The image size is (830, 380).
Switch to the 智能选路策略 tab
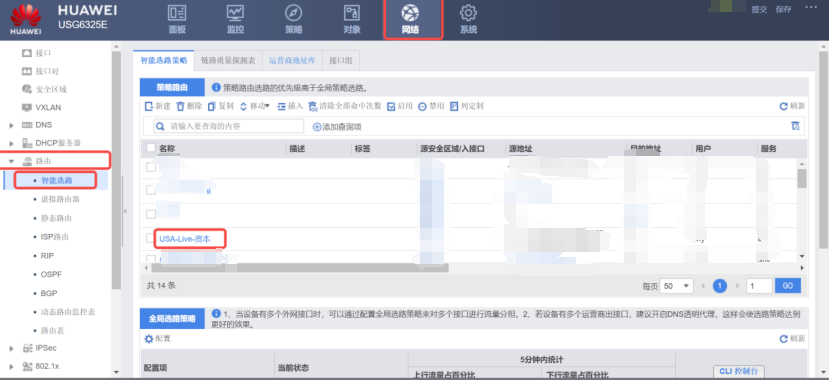(164, 60)
